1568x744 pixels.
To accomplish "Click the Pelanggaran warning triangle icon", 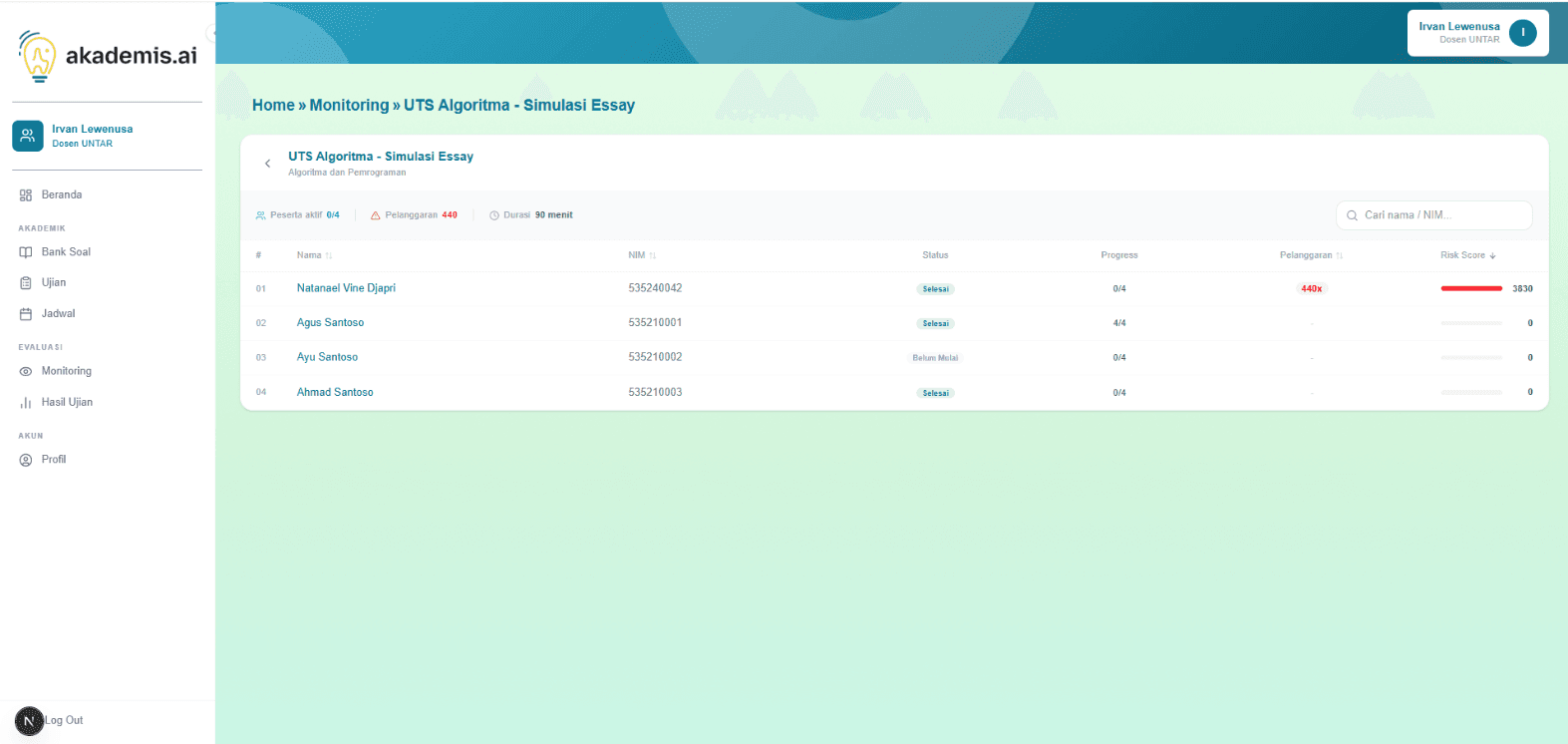I will [376, 215].
